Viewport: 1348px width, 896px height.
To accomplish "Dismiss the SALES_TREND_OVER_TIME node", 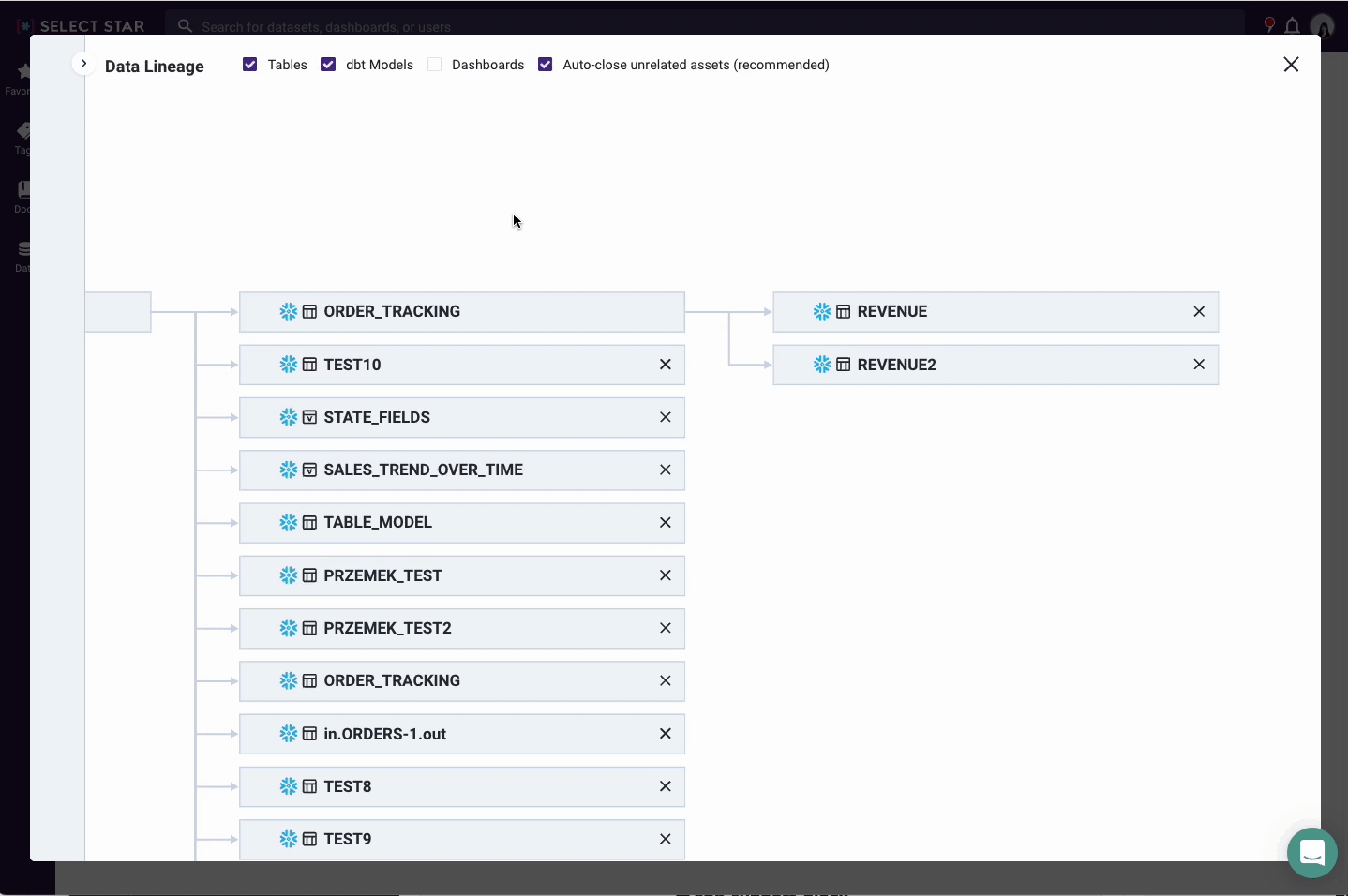I will [665, 470].
